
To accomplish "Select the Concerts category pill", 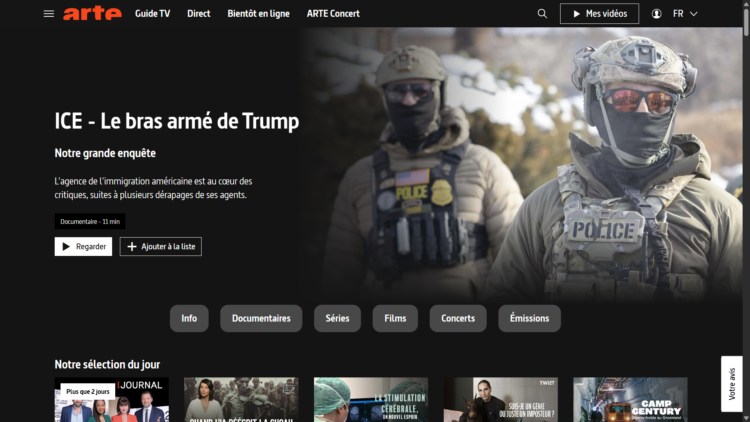I will tap(458, 318).
